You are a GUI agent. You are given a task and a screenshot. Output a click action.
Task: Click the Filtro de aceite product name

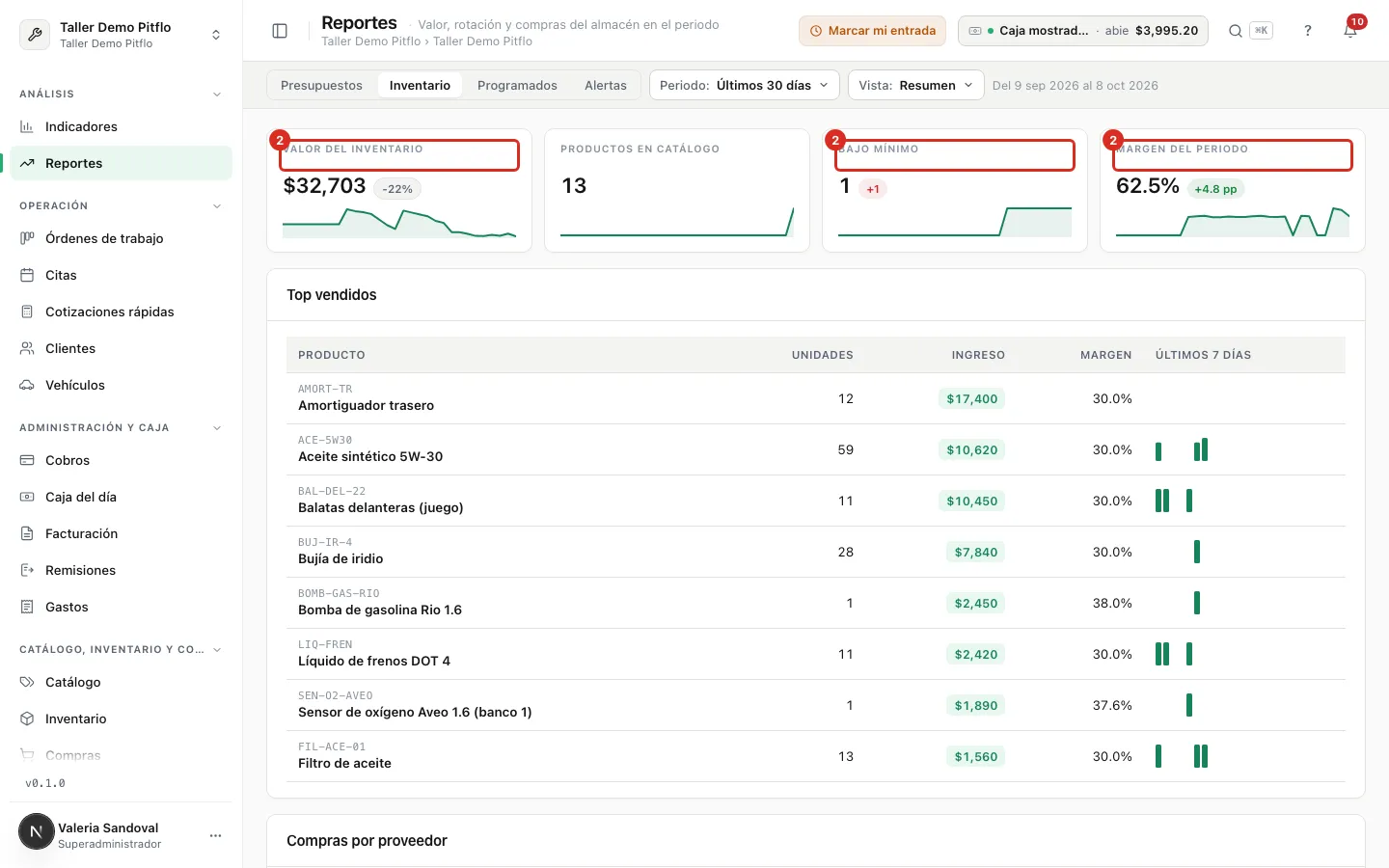[344, 764]
